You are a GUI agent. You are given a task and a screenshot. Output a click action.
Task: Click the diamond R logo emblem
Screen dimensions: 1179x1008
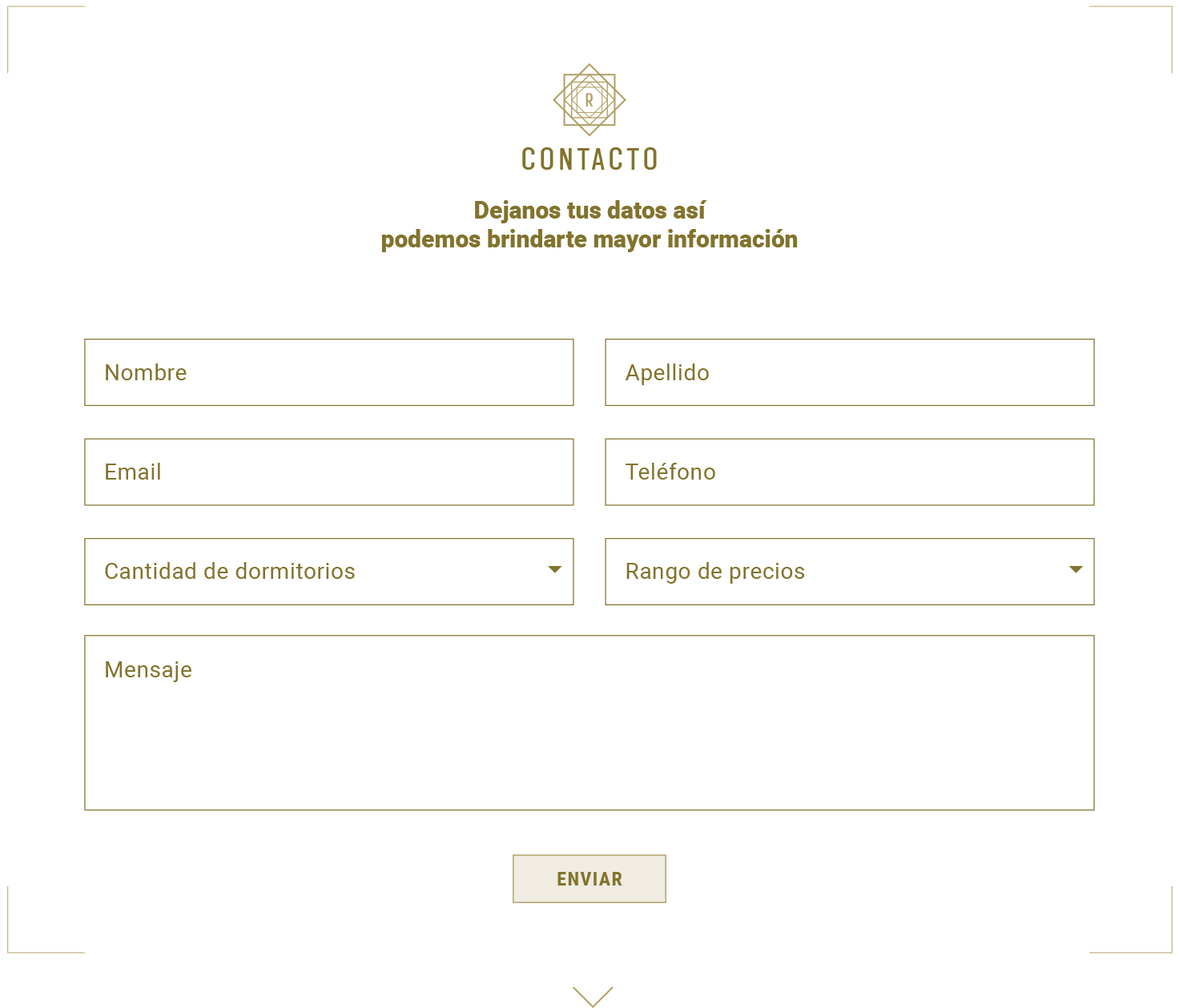[x=589, y=100]
